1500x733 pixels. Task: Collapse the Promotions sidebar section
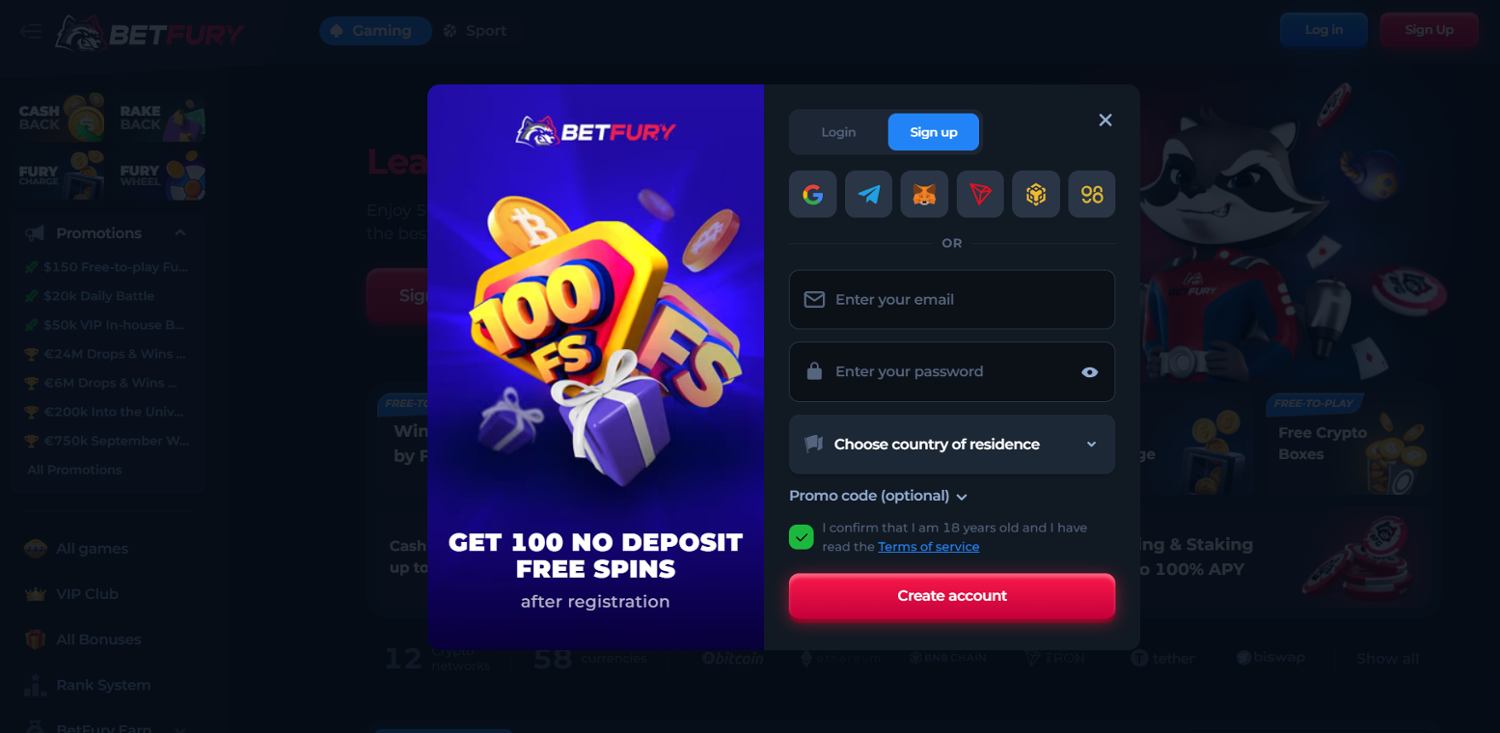[180, 233]
